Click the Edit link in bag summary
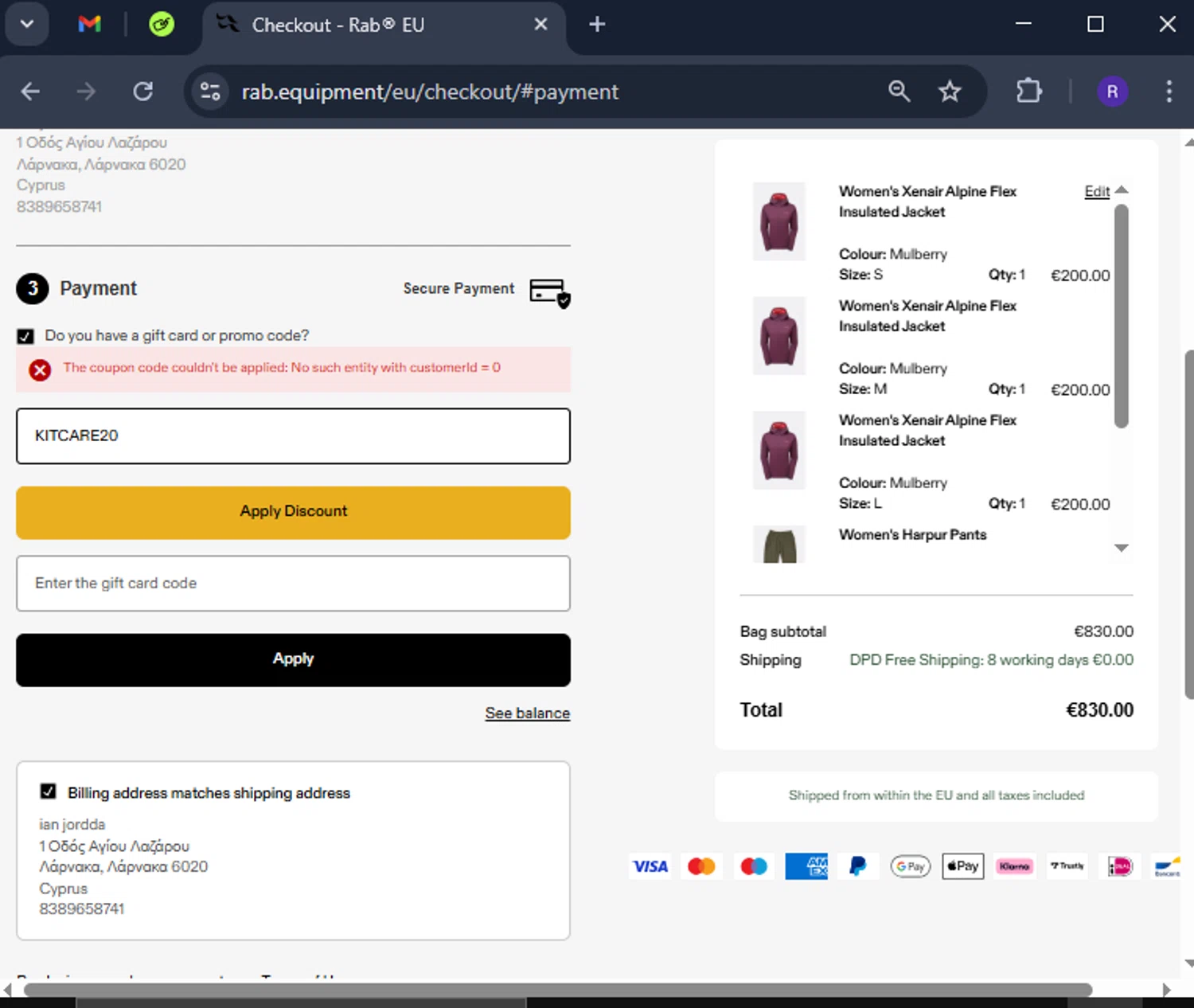The height and width of the screenshot is (1008, 1194). [x=1096, y=191]
